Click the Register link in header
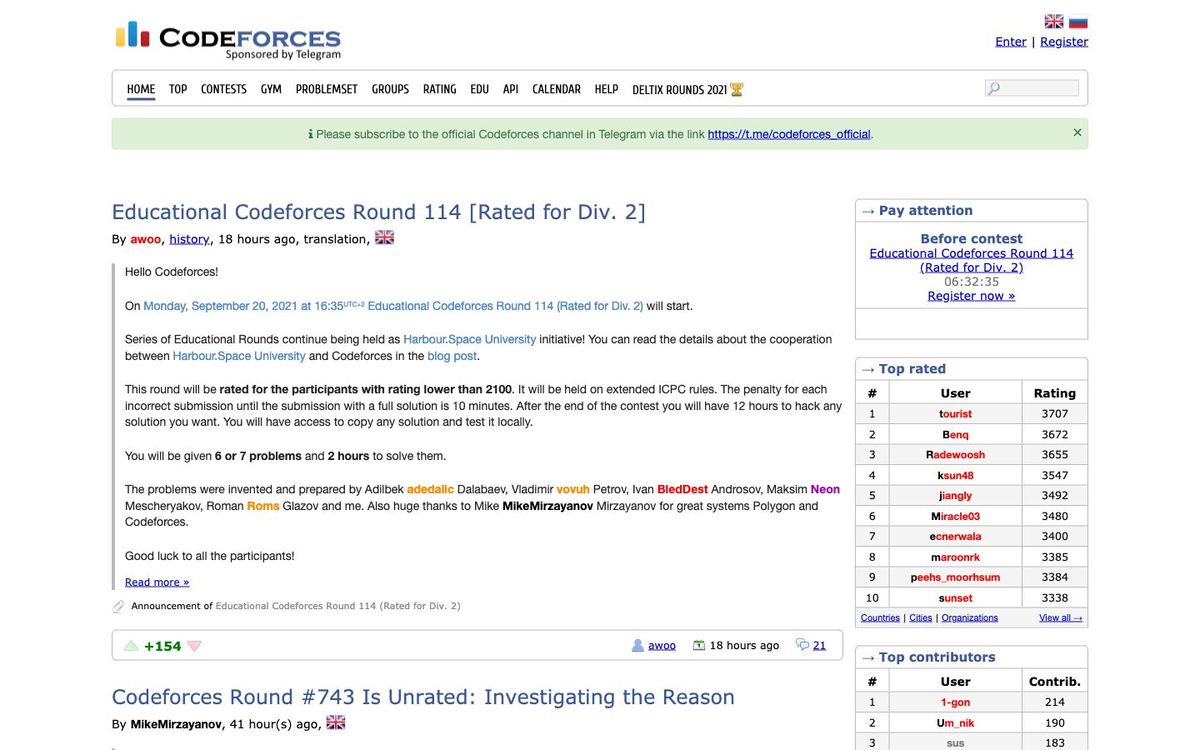This screenshot has height=750, width=1200. (x=1064, y=41)
